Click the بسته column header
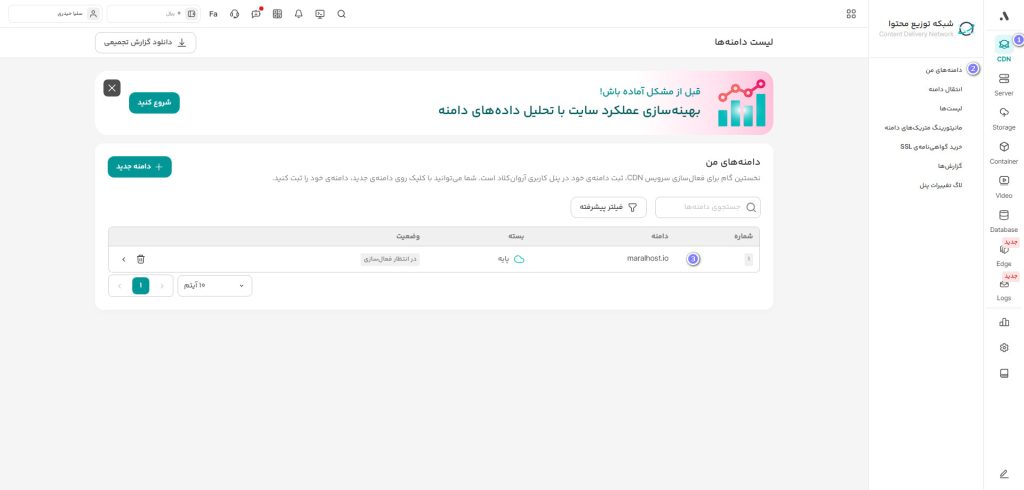This screenshot has height=490, width=1024. point(517,236)
